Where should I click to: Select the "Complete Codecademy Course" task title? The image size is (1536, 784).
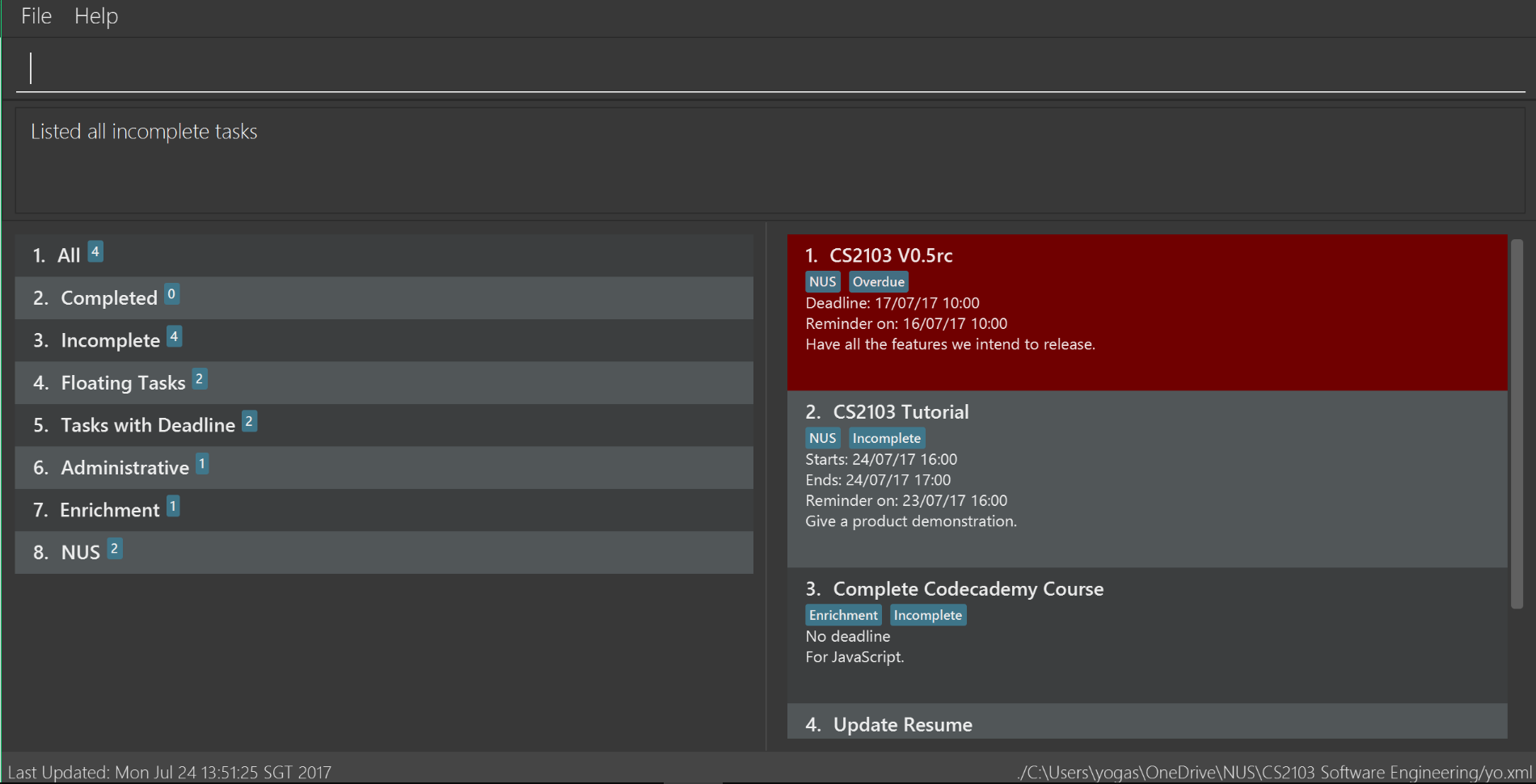[968, 589]
